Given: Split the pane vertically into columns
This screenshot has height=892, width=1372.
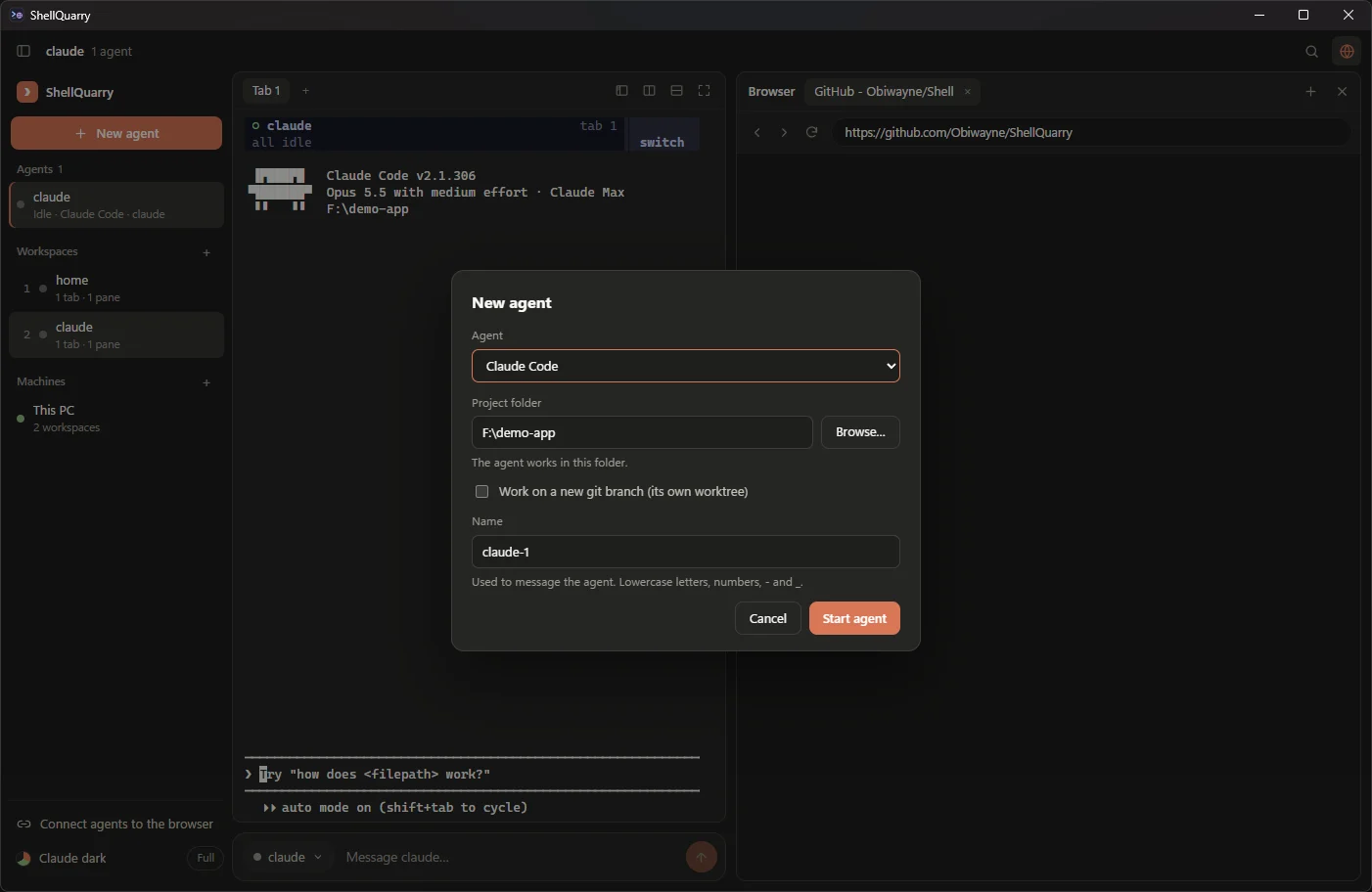Looking at the screenshot, I should [x=649, y=91].
